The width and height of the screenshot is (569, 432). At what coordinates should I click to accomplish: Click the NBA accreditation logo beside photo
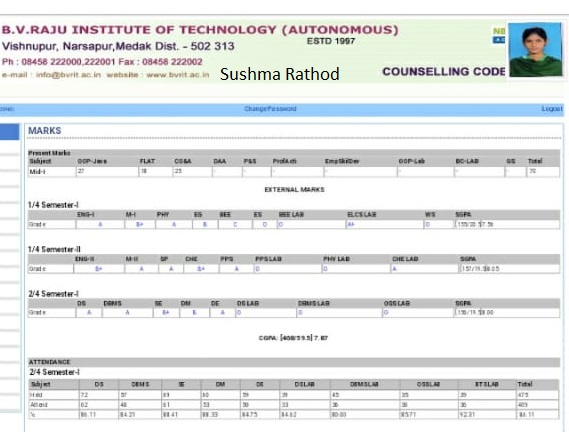tap(499, 36)
